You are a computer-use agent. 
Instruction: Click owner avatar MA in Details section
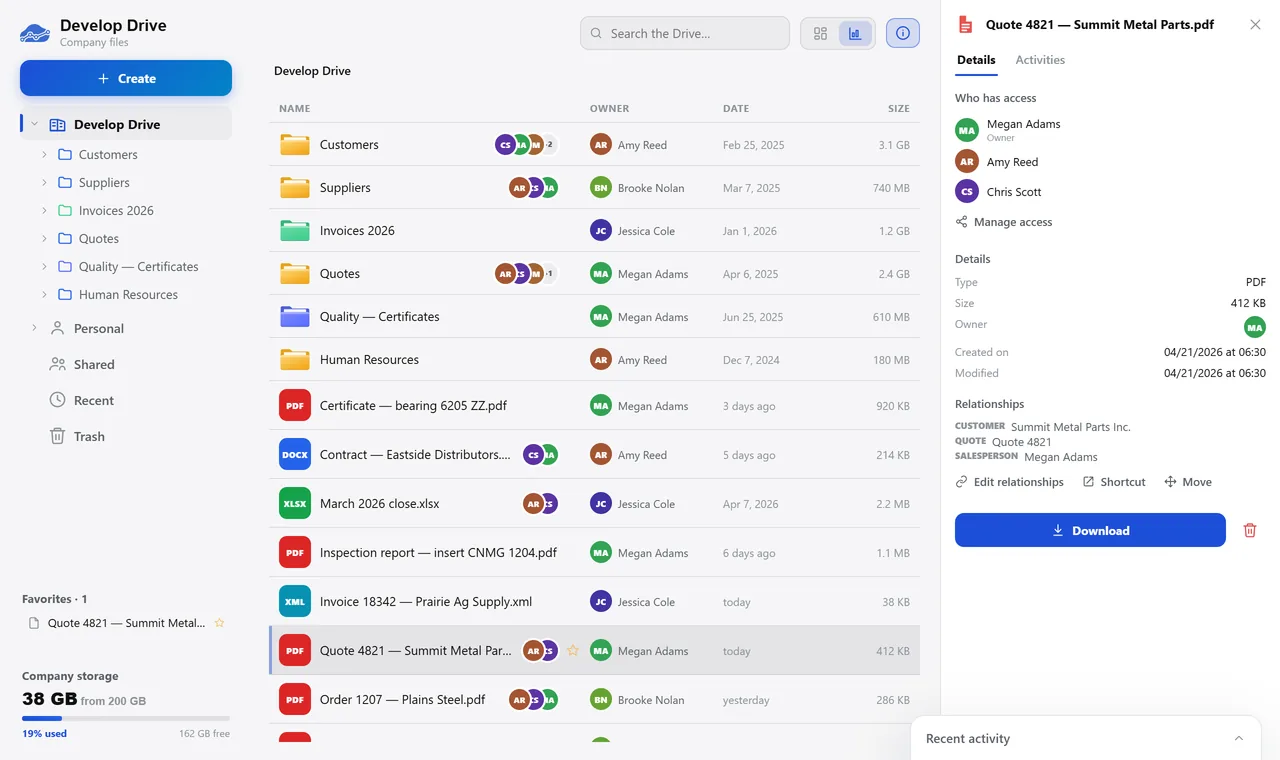click(x=1254, y=327)
